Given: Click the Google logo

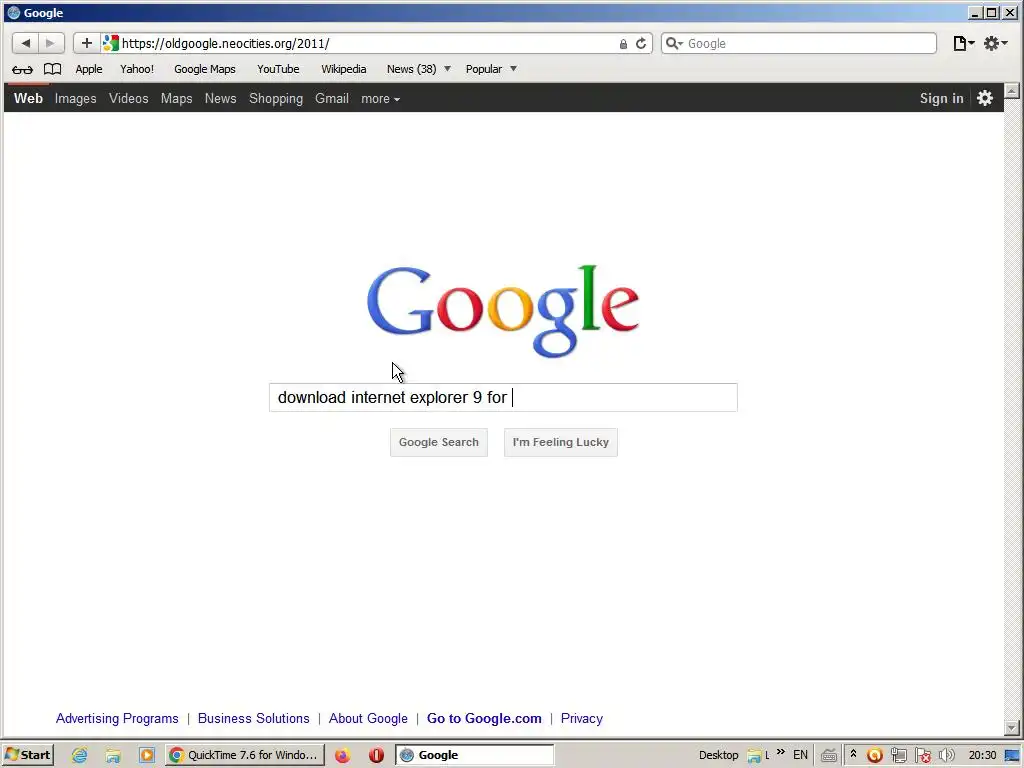Looking at the screenshot, I should [x=503, y=311].
